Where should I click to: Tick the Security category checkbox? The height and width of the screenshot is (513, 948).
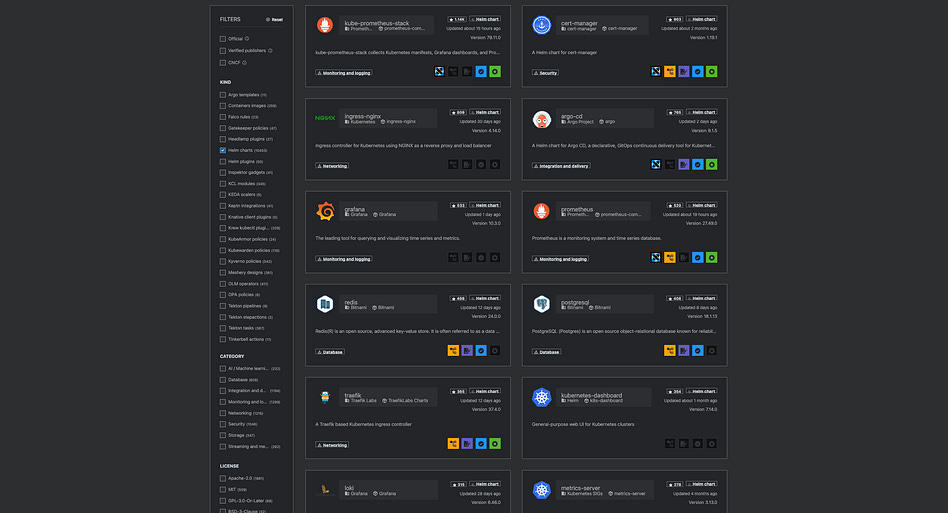tap(222, 424)
